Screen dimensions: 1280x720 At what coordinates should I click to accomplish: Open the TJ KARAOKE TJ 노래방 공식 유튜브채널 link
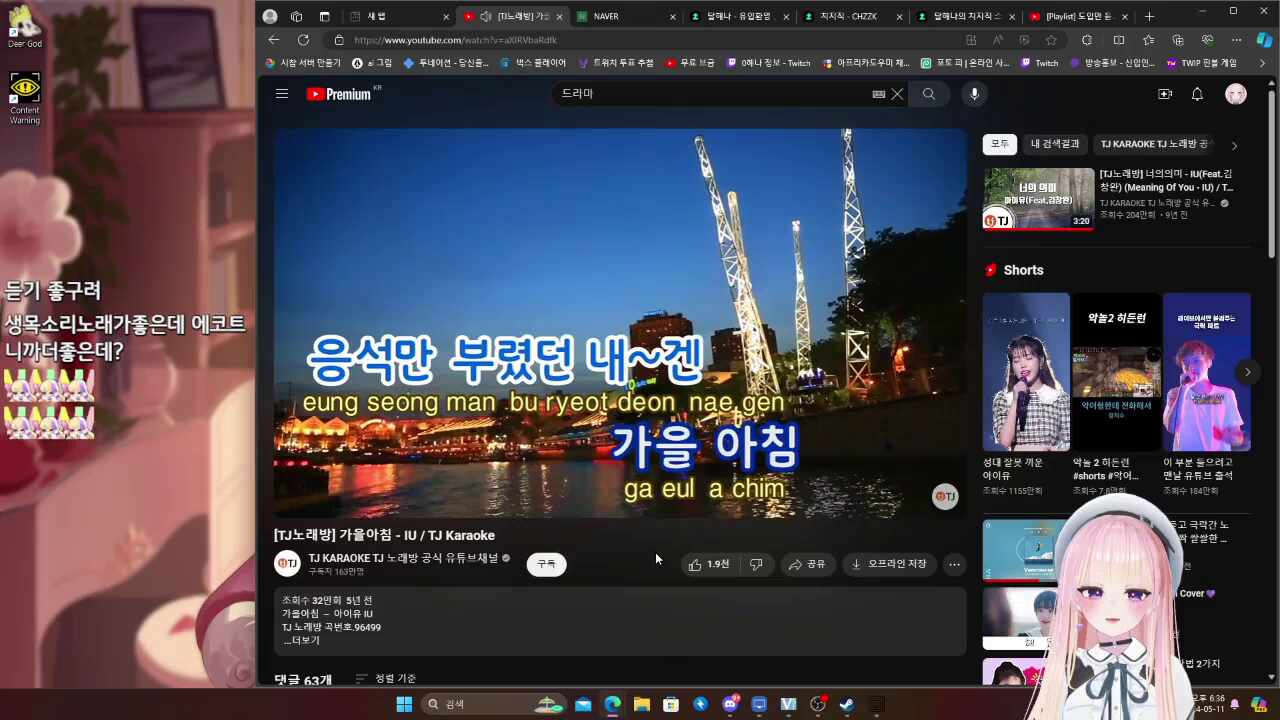[x=403, y=558]
